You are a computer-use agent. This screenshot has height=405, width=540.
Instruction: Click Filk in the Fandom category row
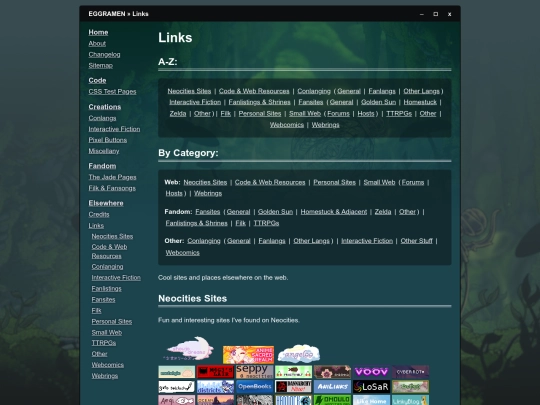tap(240, 223)
